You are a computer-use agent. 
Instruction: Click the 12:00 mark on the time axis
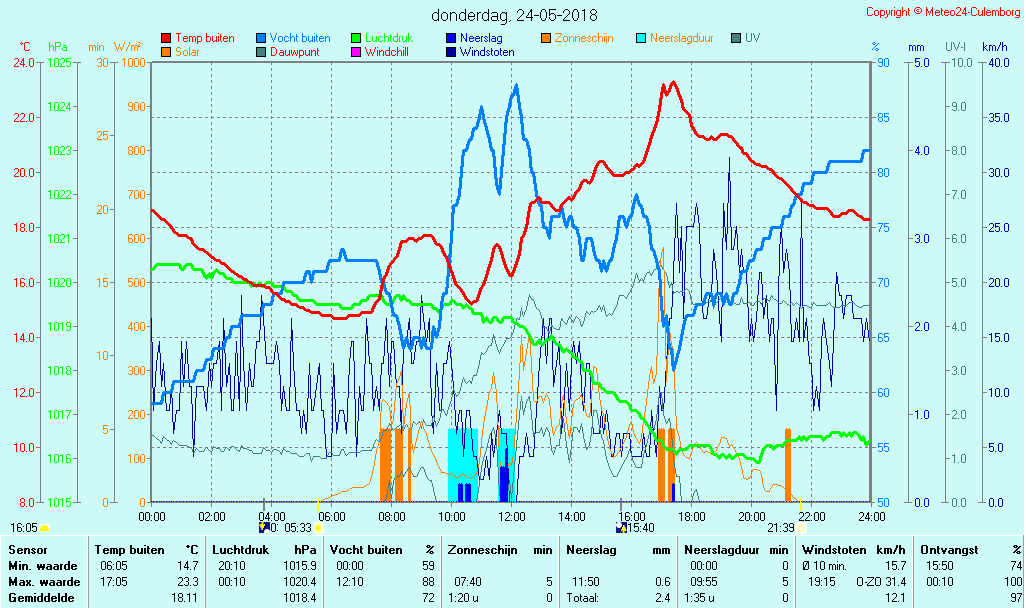(512, 516)
